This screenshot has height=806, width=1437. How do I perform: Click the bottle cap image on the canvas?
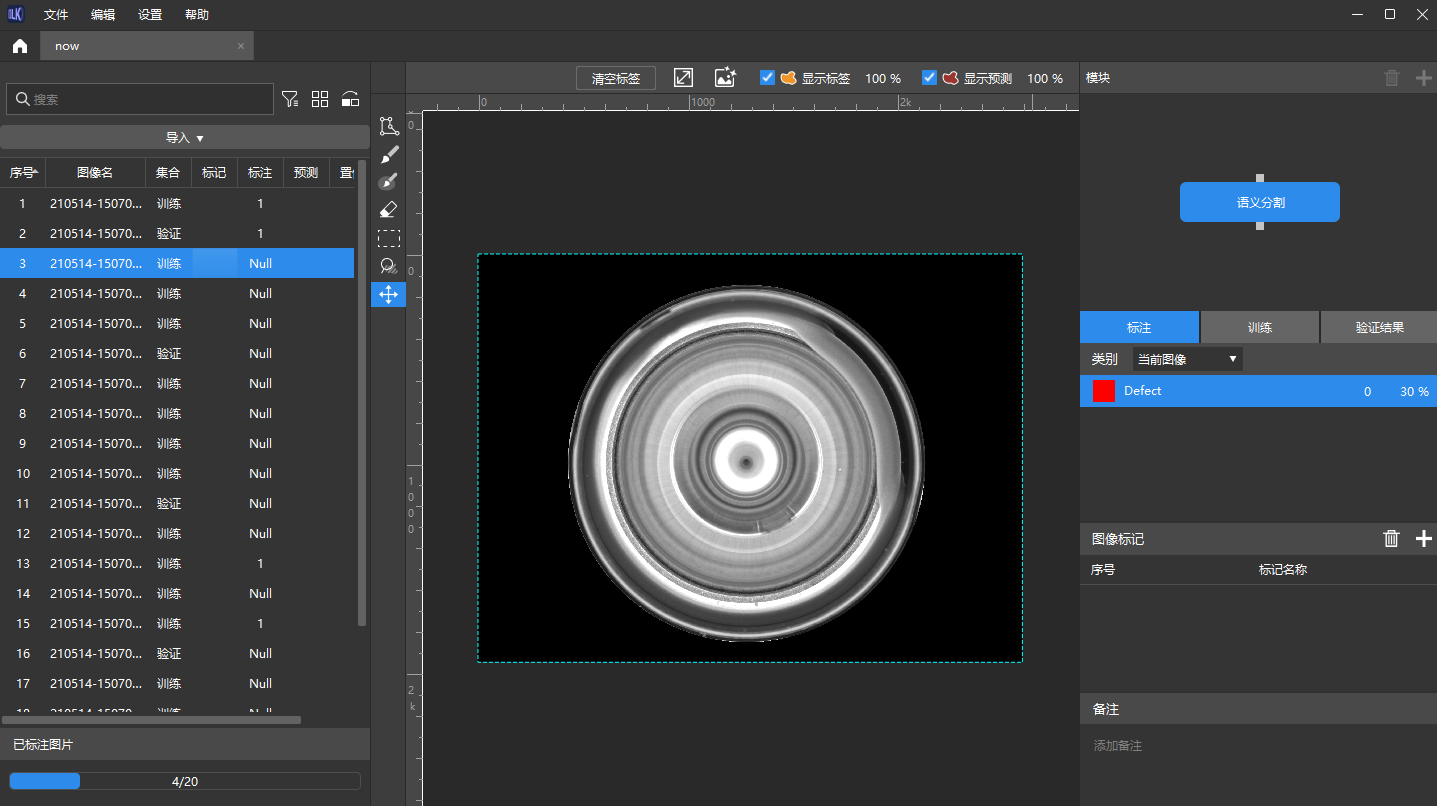click(746, 462)
